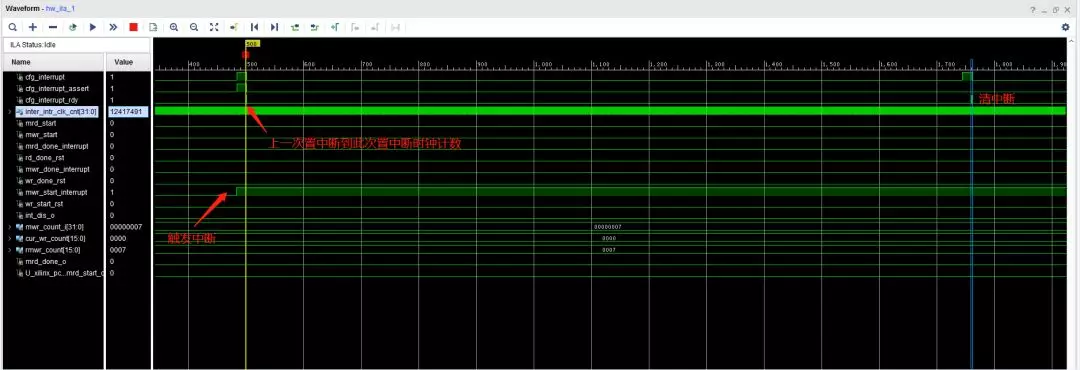Zoom in on the waveform
The image size is (1080, 370).
click(x=174, y=27)
